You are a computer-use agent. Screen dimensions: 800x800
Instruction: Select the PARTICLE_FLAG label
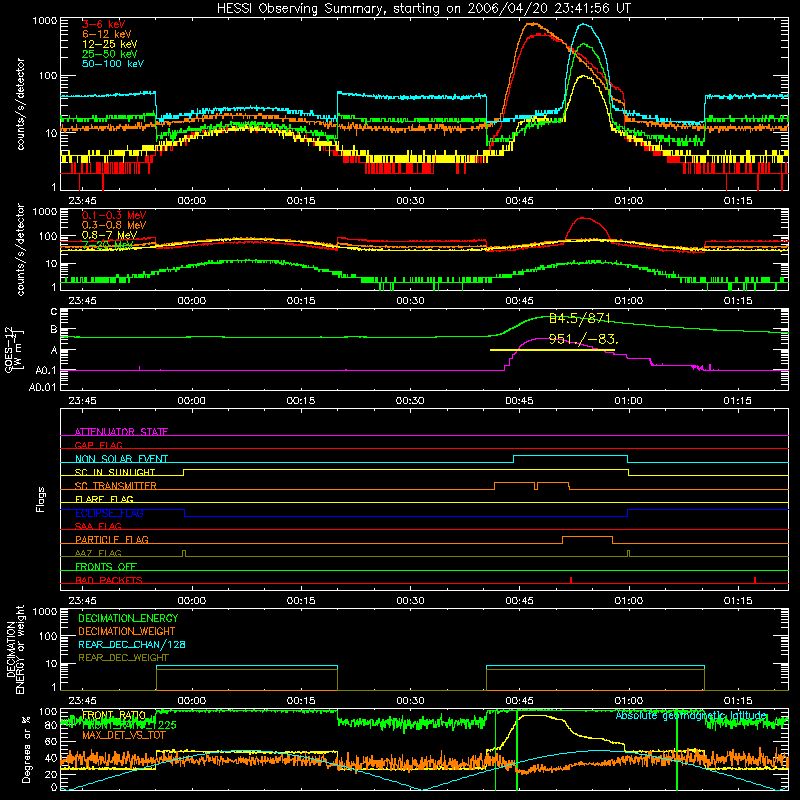pos(112,539)
